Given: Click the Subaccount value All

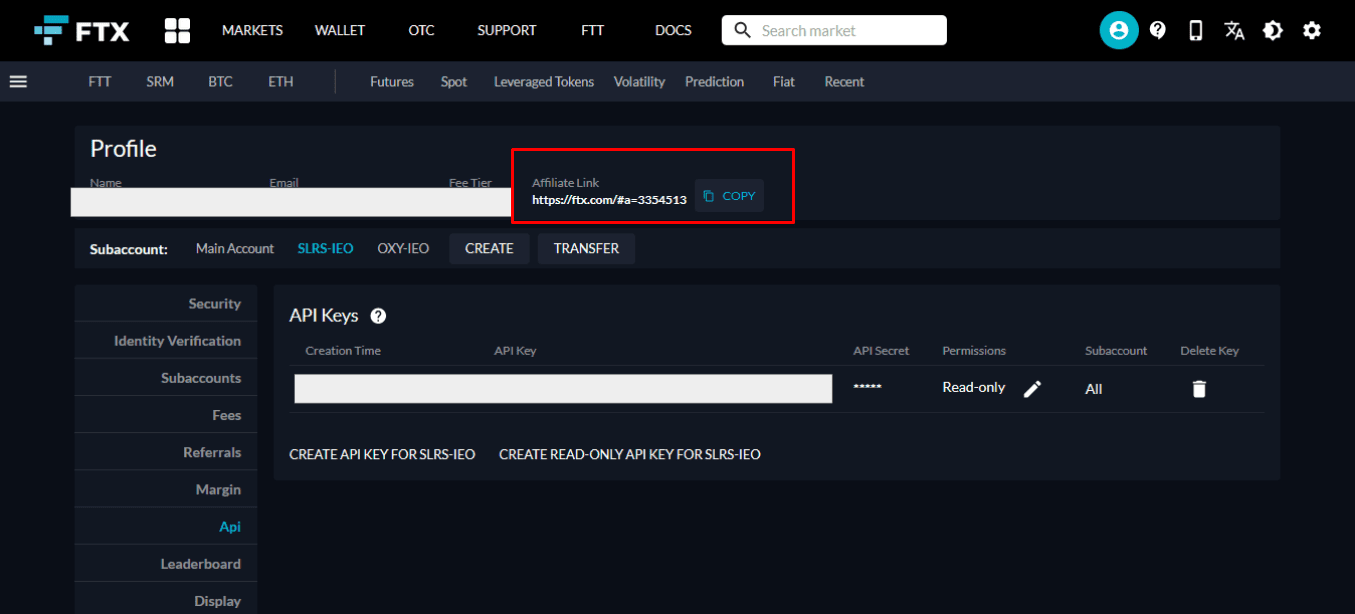Looking at the screenshot, I should 1094,389.
